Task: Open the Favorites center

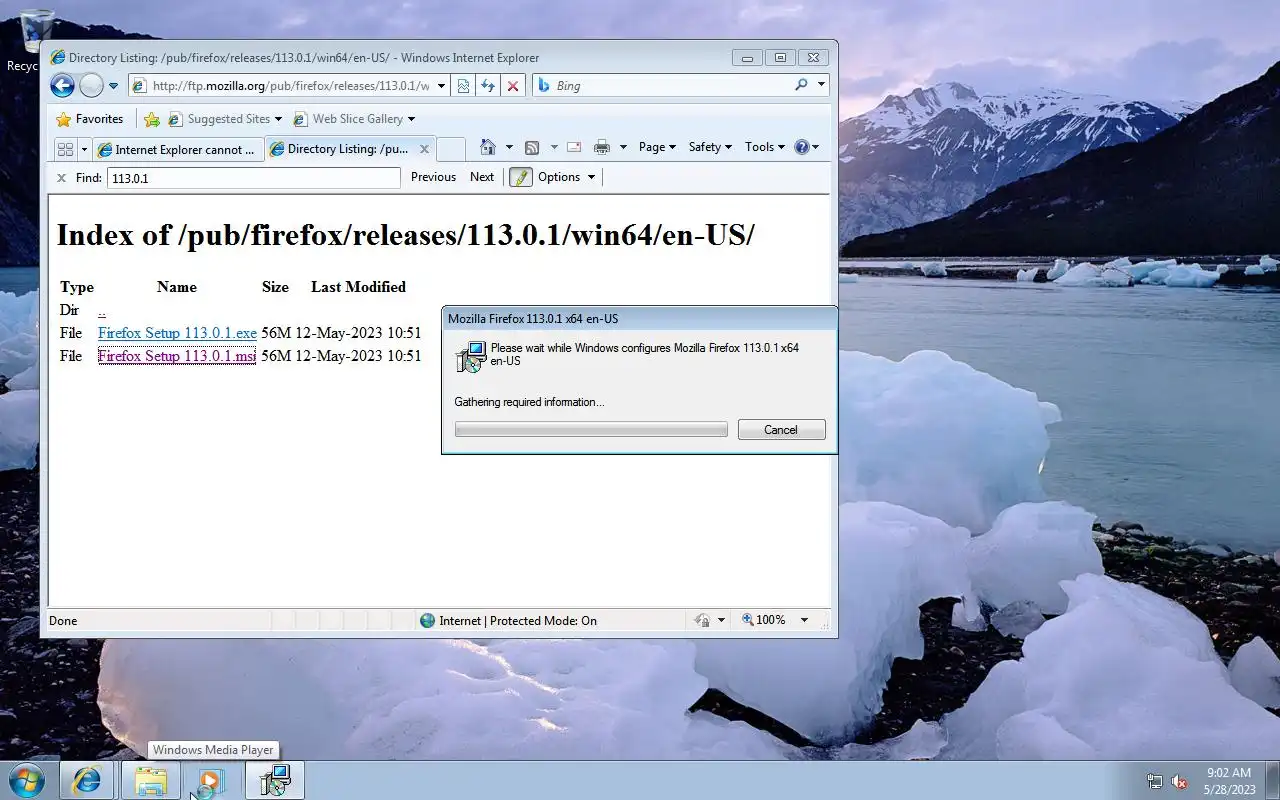Action: (89, 119)
